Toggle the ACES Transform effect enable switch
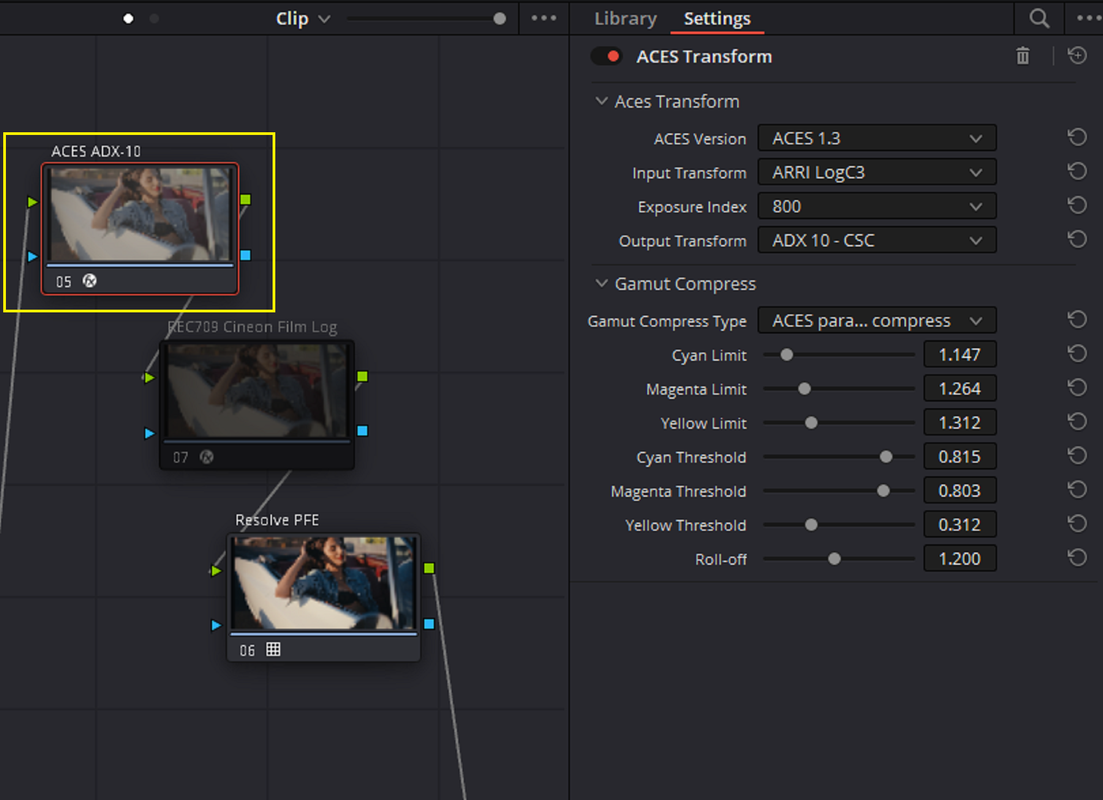The width and height of the screenshot is (1103, 800). tap(606, 56)
